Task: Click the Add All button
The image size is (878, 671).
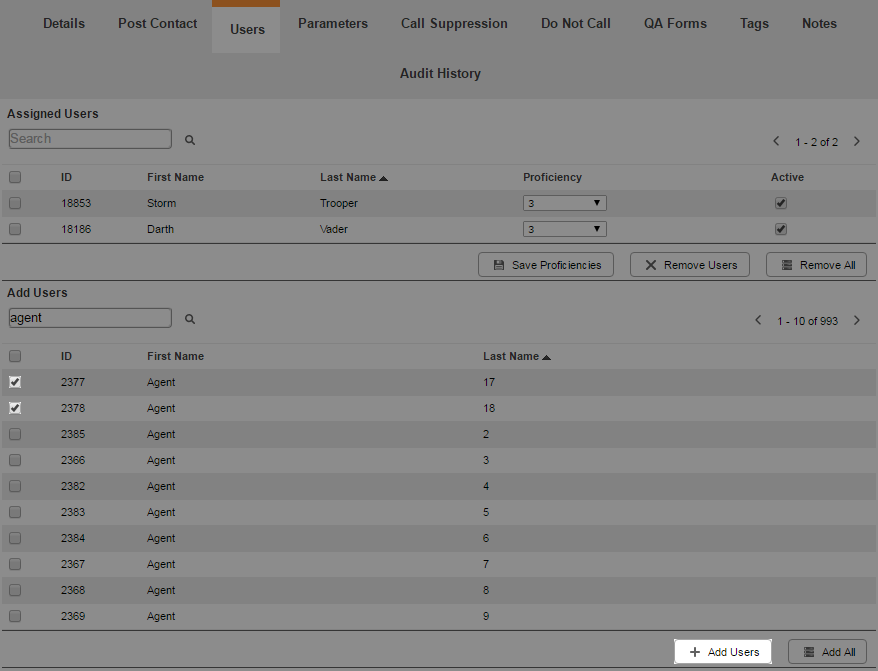Action: 828,652
